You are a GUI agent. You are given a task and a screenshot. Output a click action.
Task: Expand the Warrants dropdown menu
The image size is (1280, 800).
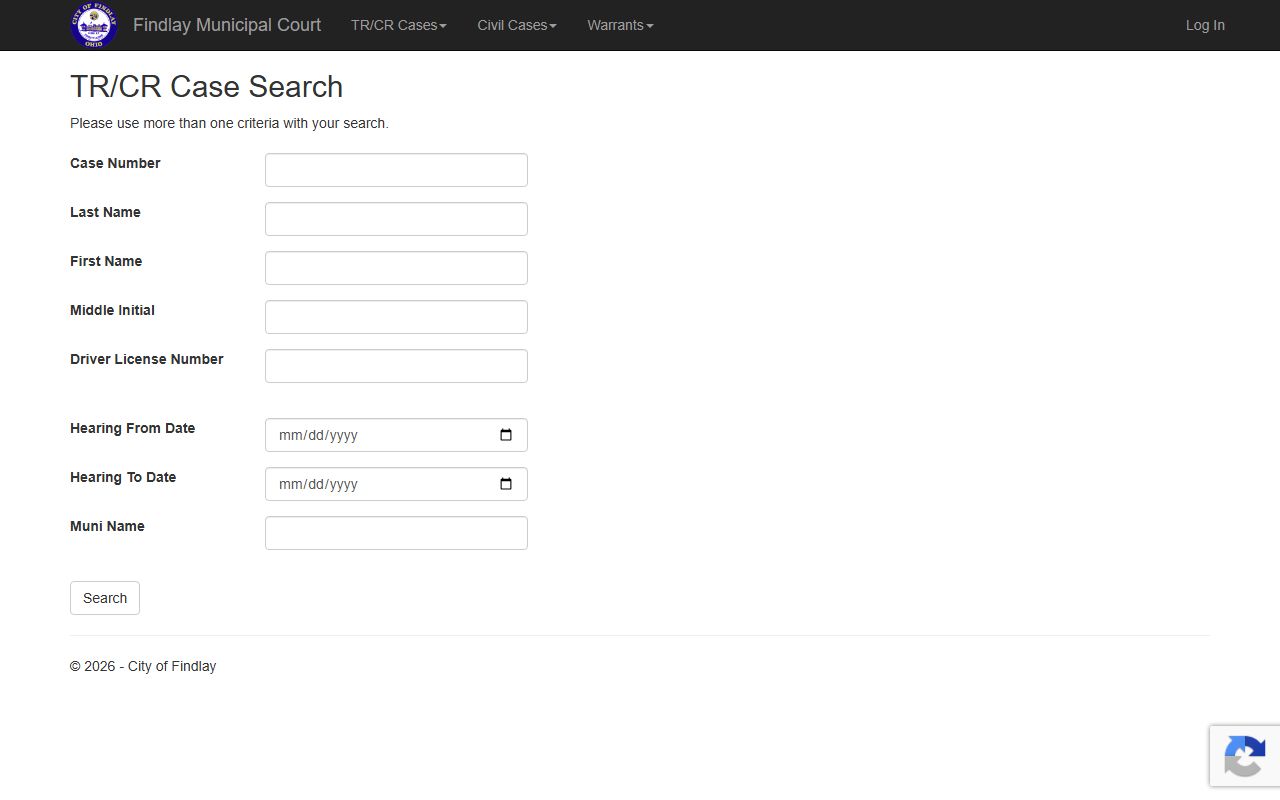point(620,25)
